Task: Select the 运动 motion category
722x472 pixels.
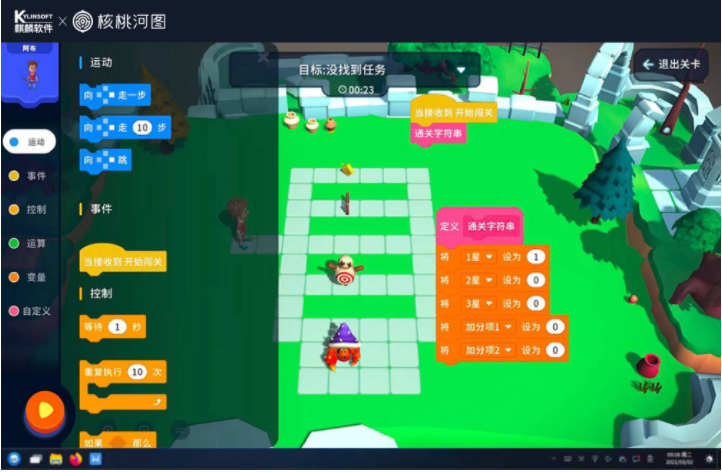Action: [29, 142]
